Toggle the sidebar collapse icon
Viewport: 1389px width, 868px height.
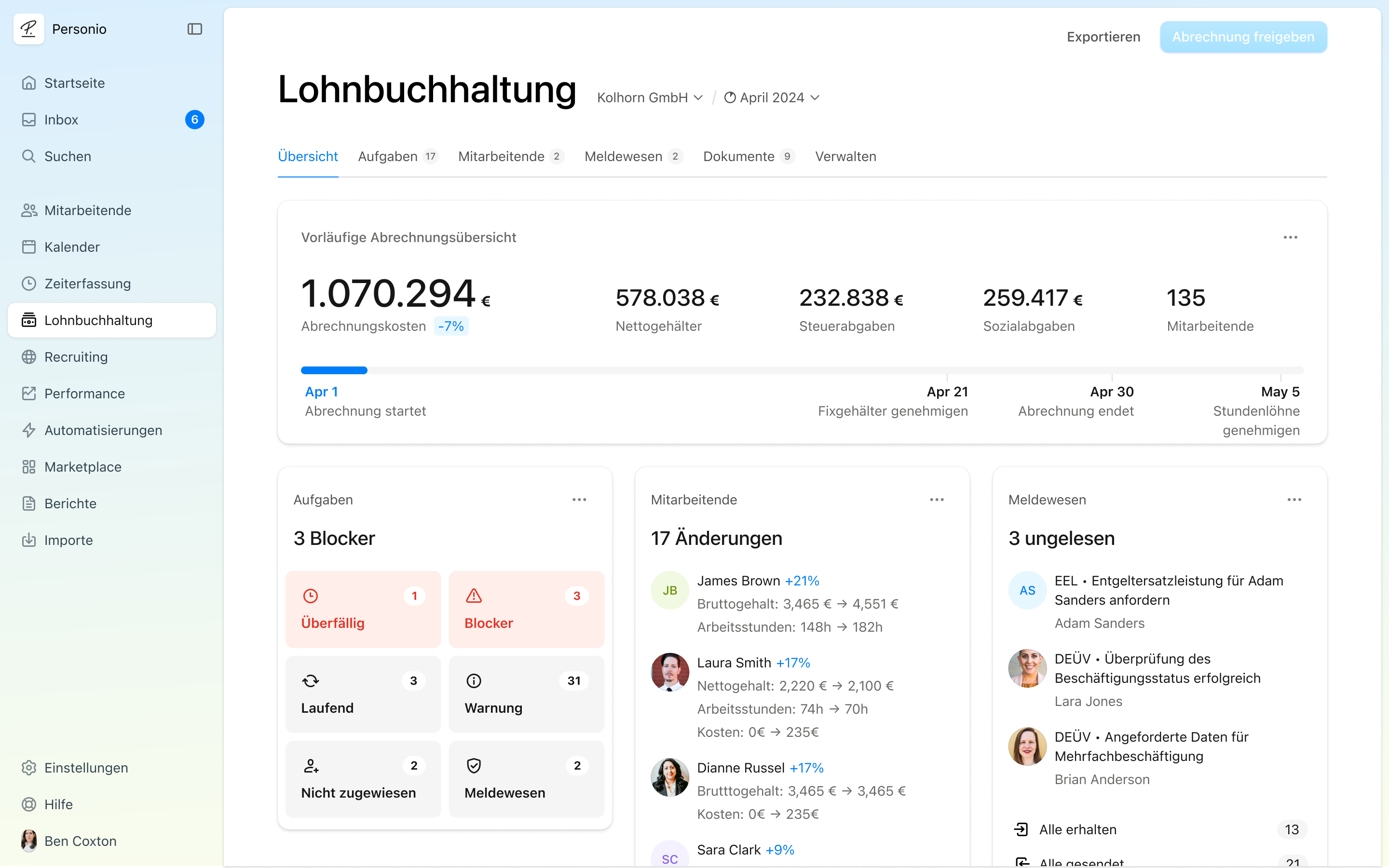pyautogui.click(x=194, y=29)
